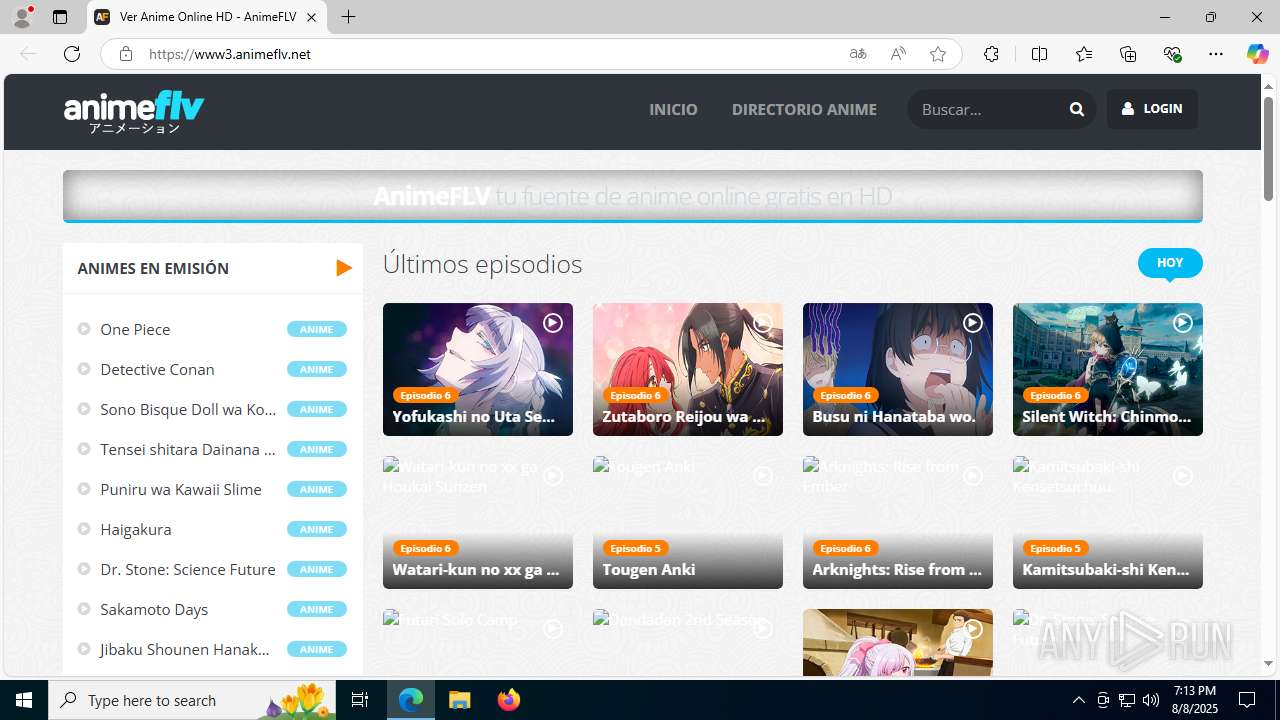The width and height of the screenshot is (1280, 720).
Task: Click the search magnifier icon
Action: pyautogui.click(x=1076, y=109)
